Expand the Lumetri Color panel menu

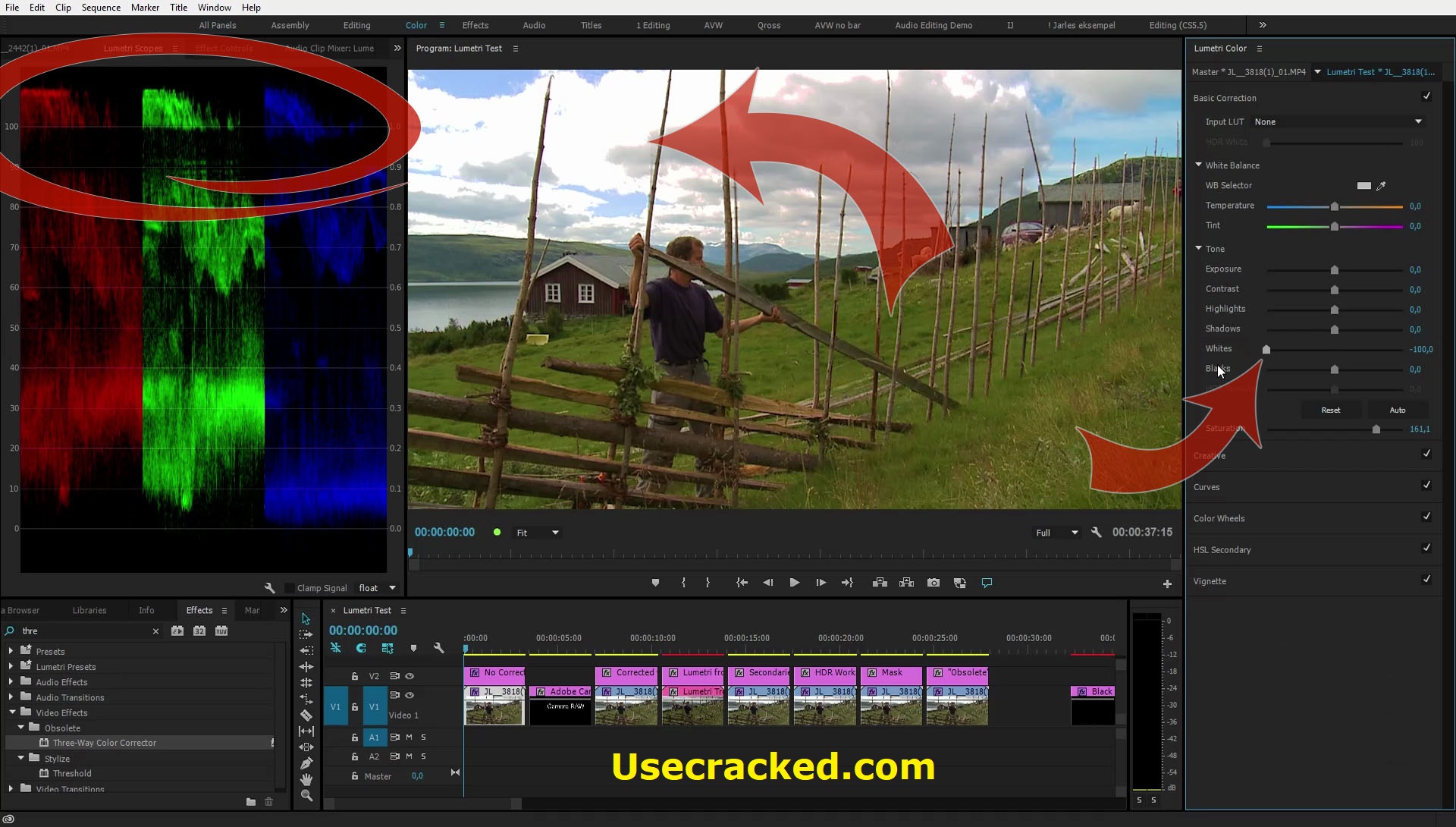(1259, 48)
